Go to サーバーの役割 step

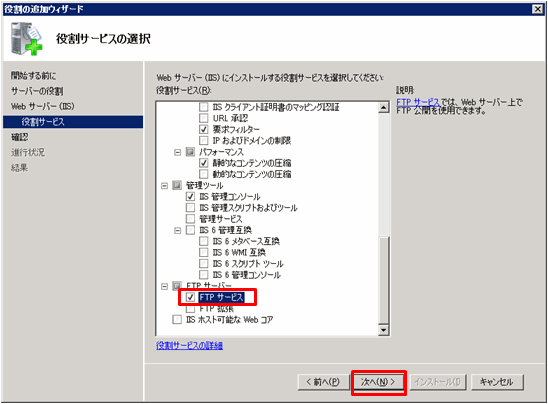(x=37, y=91)
